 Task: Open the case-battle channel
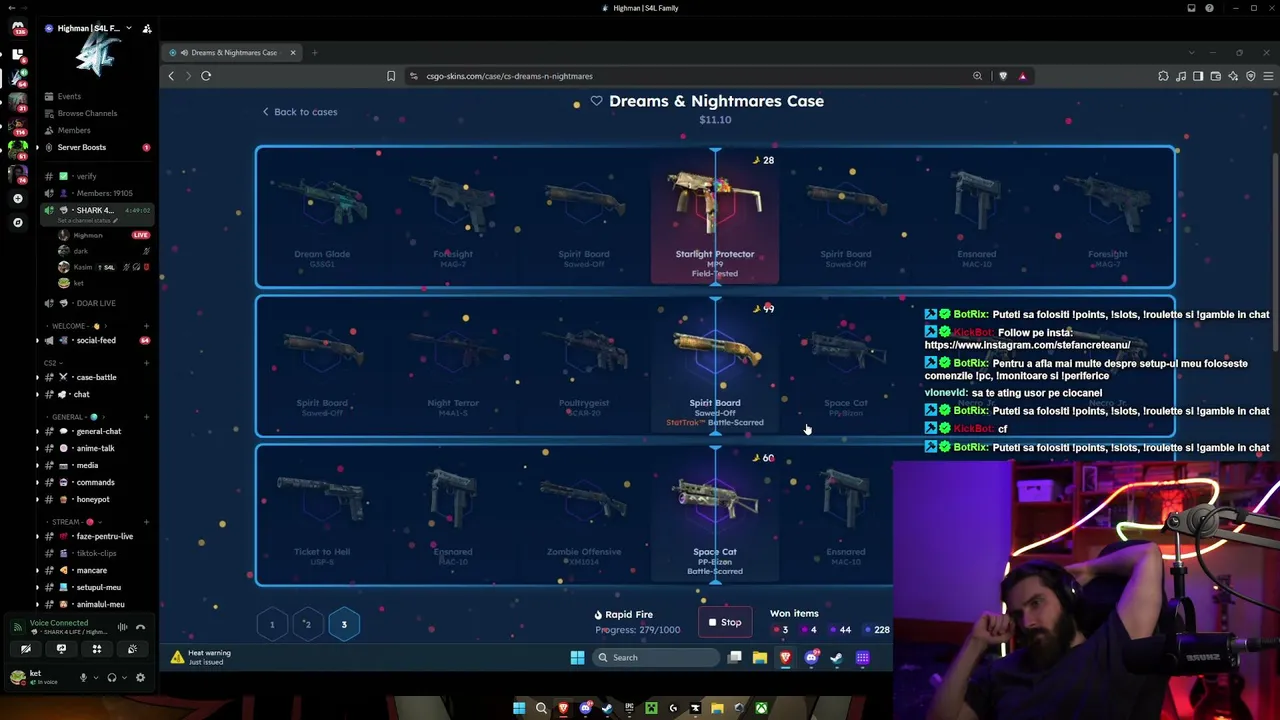pos(96,377)
